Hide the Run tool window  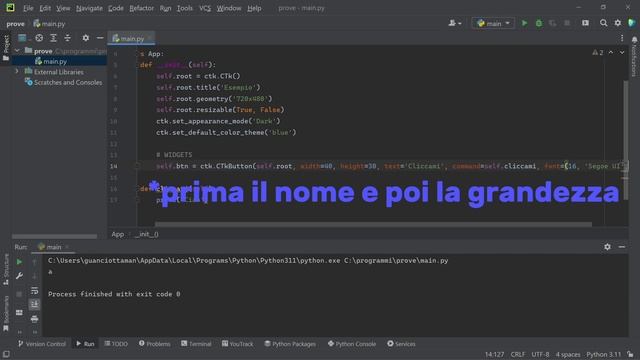622,247
